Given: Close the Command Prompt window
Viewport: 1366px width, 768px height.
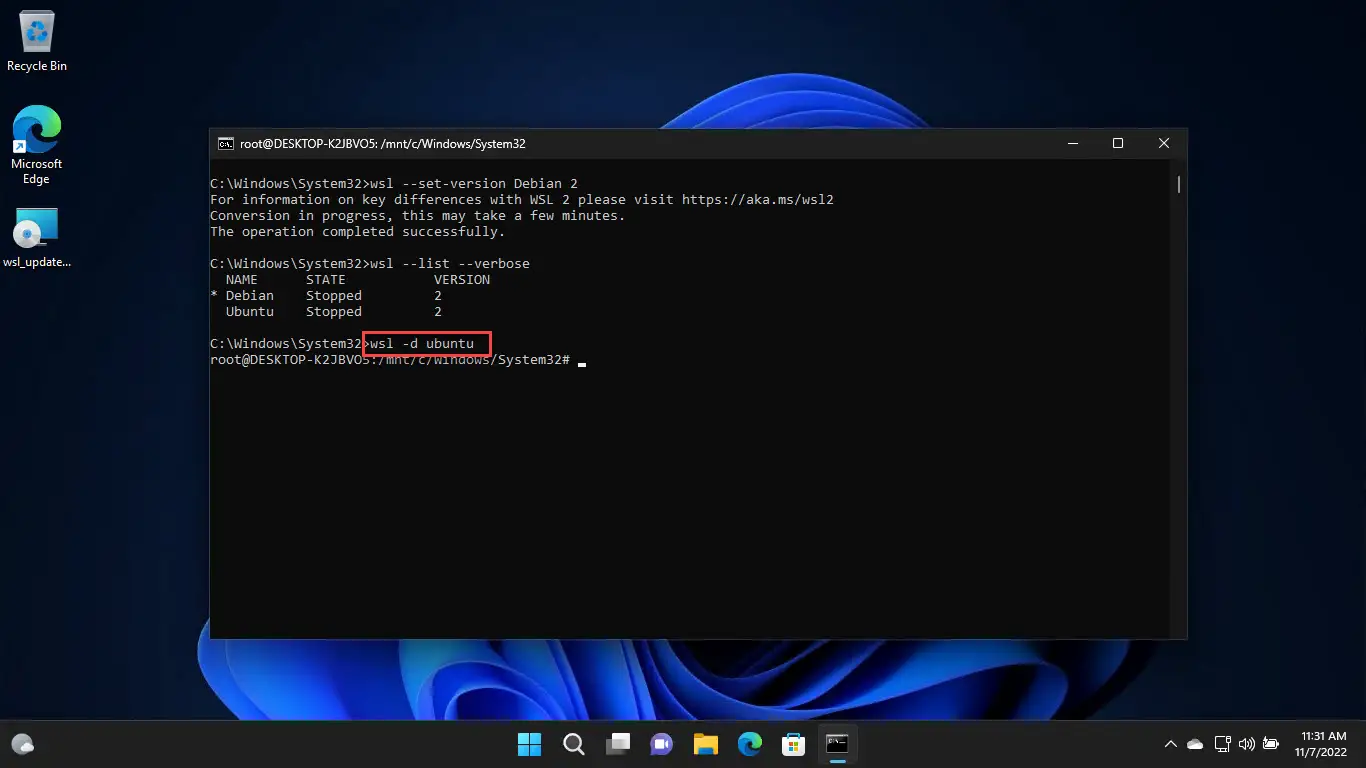Looking at the screenshot, I should [1164, 144].
